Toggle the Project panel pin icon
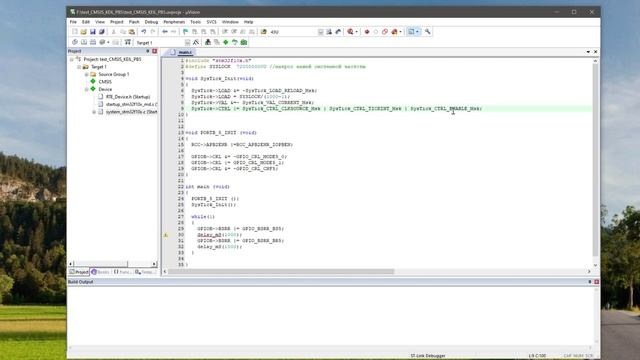Image resolution: width=640 pixels, height=360 pixels. pos(148,51)
